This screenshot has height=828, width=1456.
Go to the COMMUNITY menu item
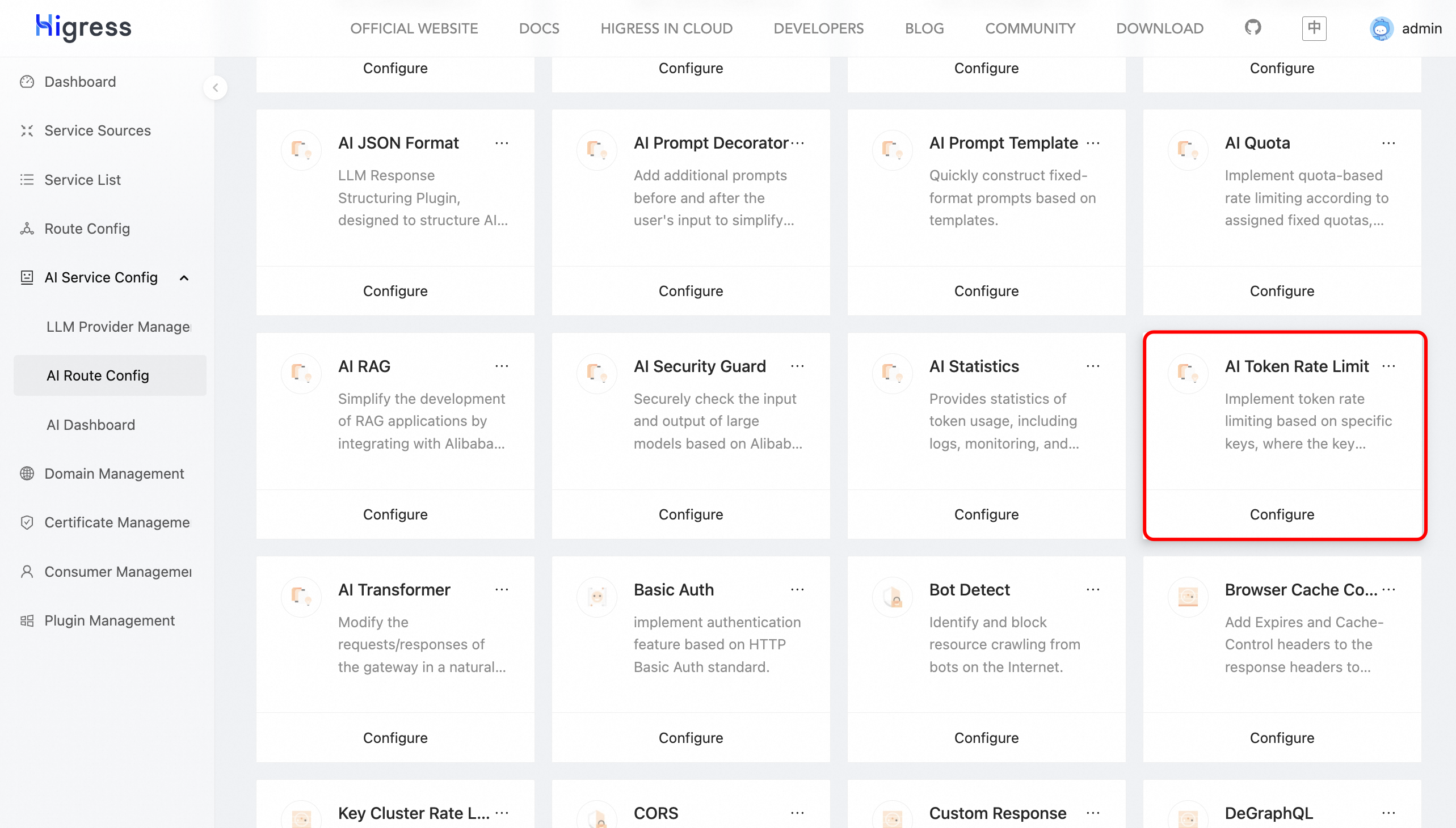tap(1030, 28)
